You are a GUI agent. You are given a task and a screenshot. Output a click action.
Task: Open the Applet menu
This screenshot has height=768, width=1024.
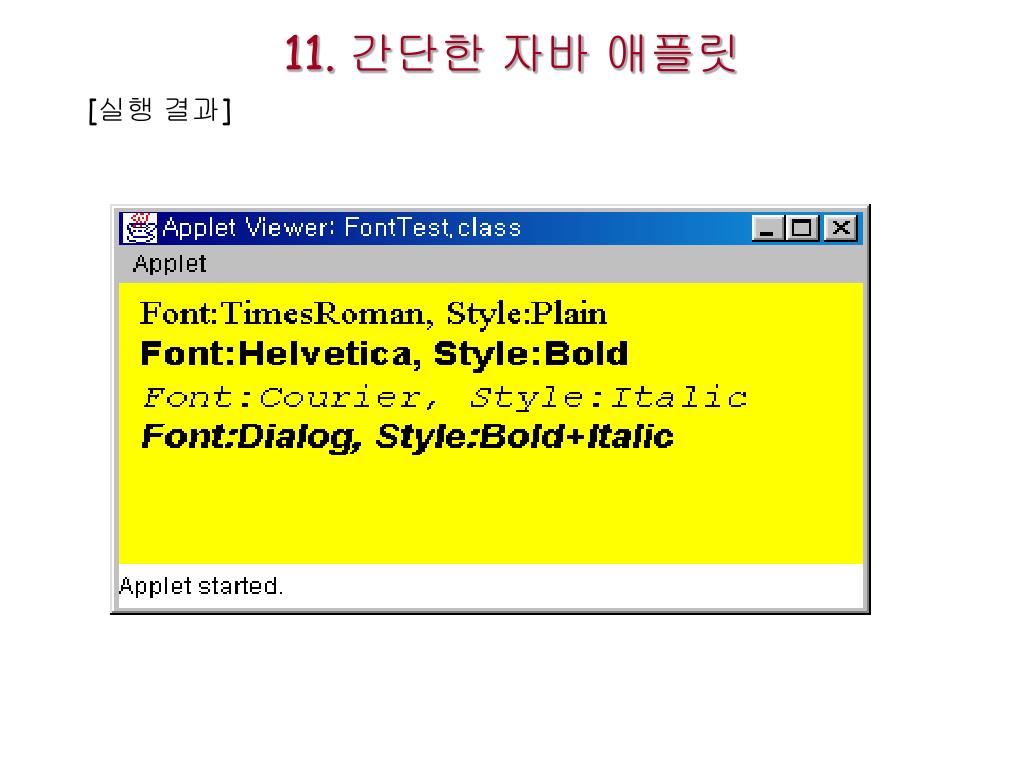pos(169,264)
